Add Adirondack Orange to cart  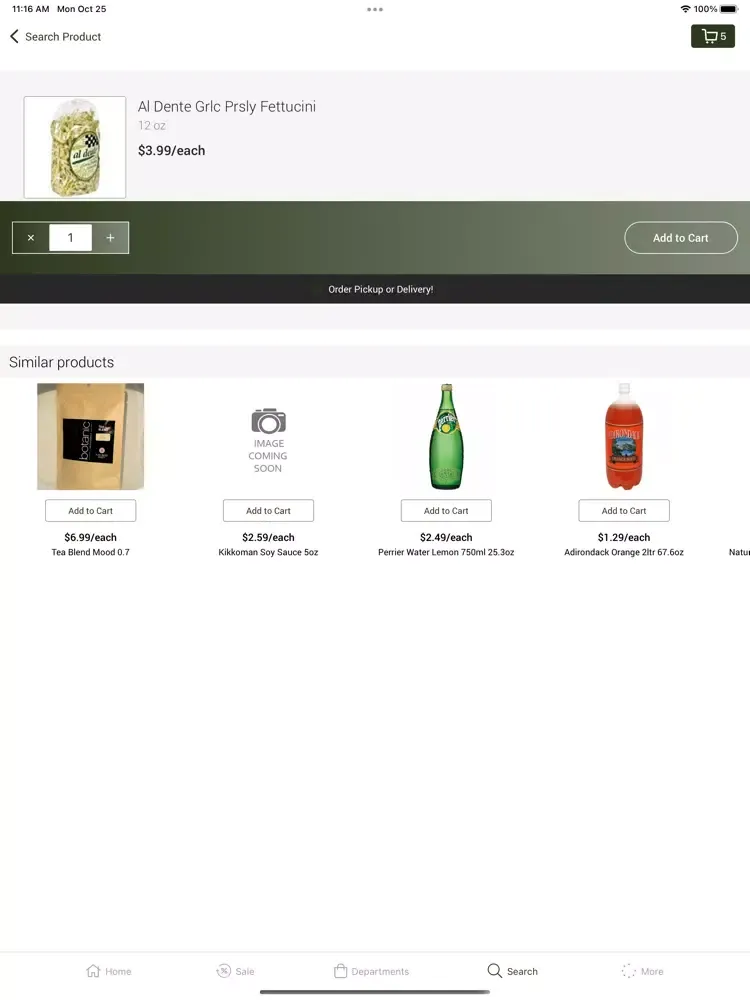[624, 511]
